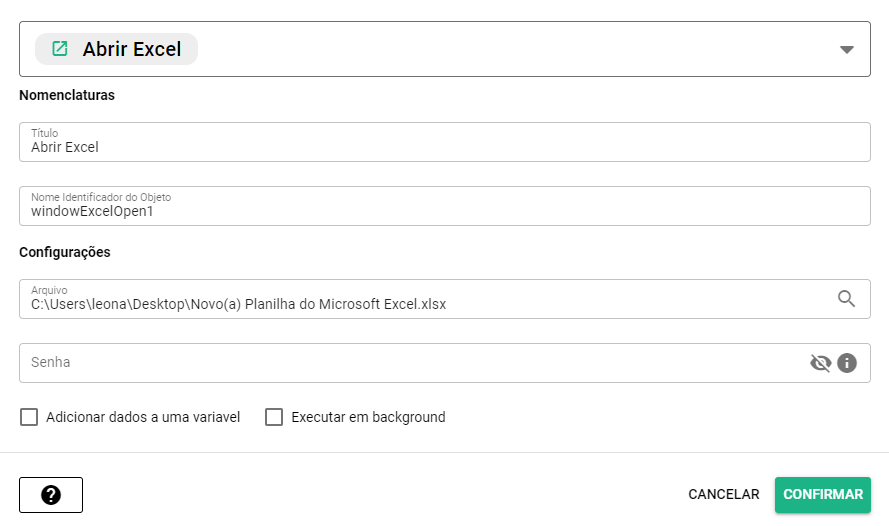Focus the Título text field

pyautogui.click(x=444, y=147)
